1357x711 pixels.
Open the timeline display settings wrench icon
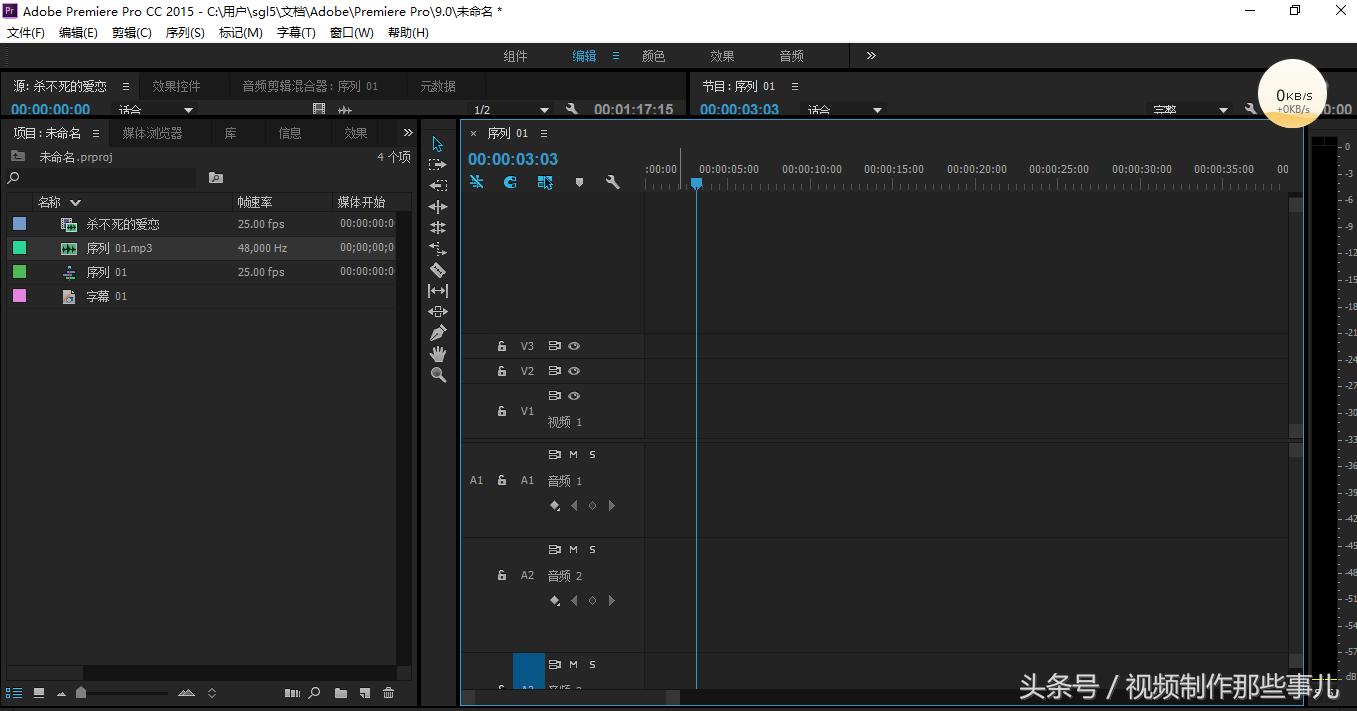(613, 182)
